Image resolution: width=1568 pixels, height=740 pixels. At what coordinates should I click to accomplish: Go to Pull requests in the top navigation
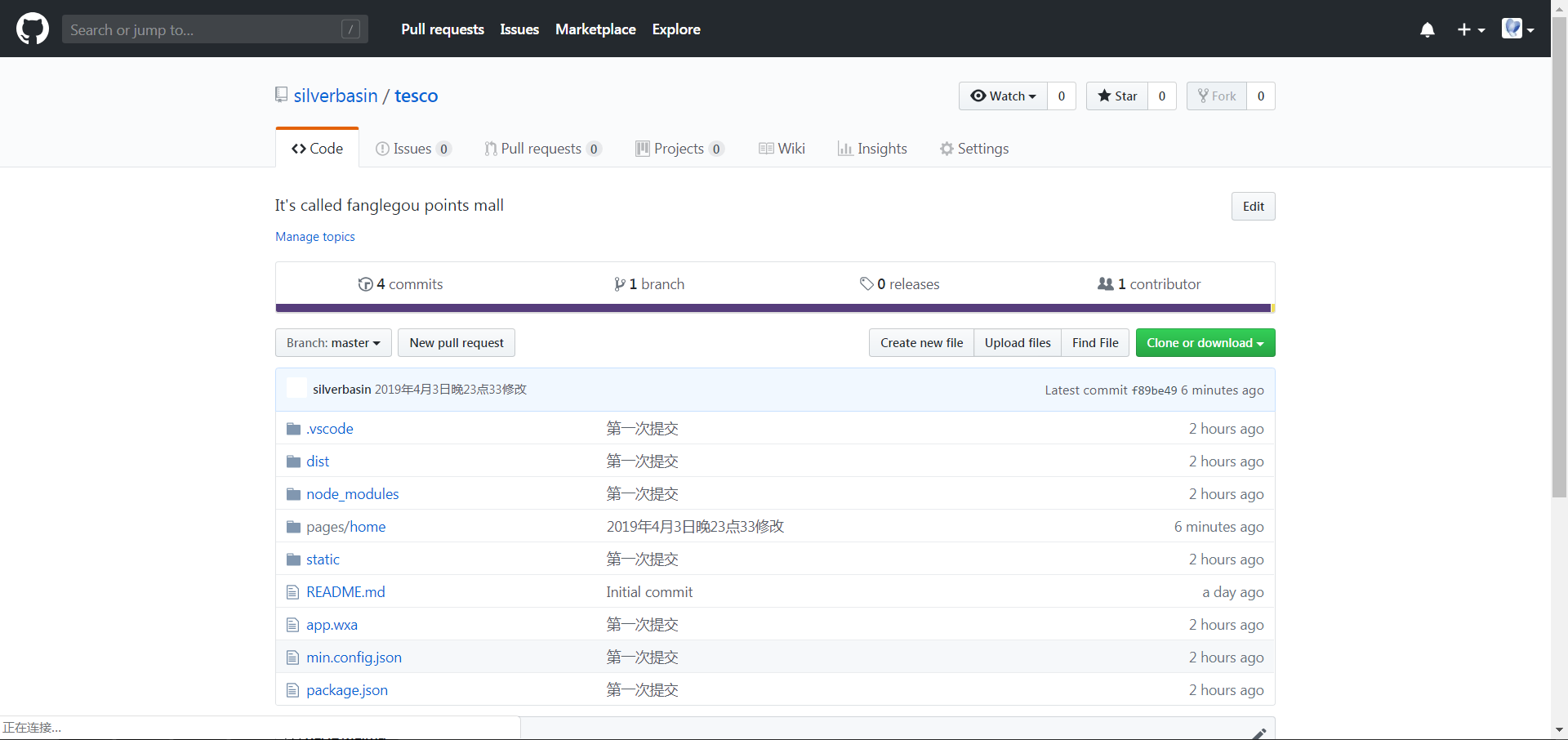[443, 29]
